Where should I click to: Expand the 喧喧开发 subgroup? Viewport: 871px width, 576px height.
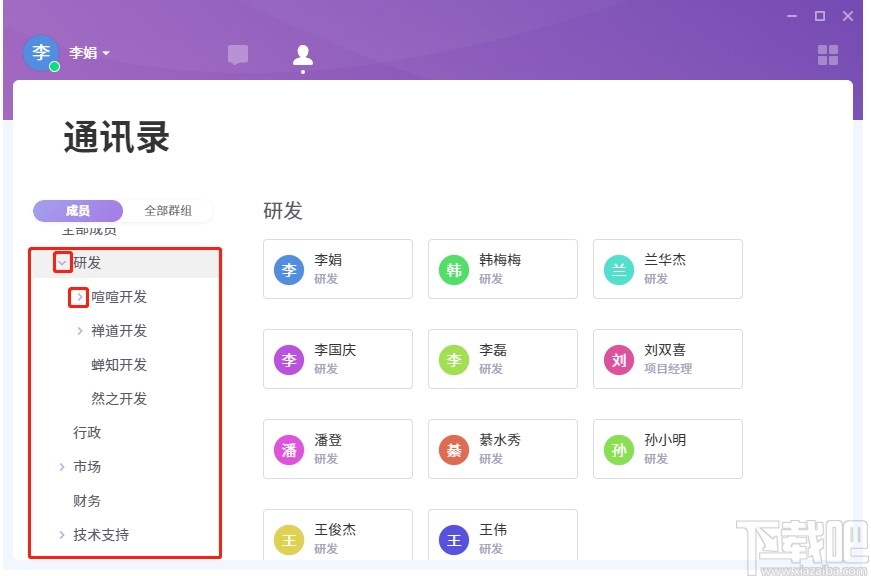78,297
